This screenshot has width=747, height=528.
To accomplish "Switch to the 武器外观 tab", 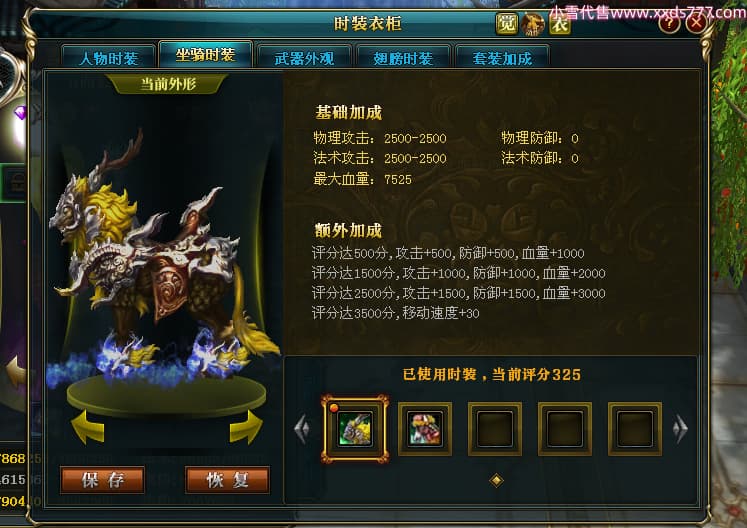I will (304, 58).
